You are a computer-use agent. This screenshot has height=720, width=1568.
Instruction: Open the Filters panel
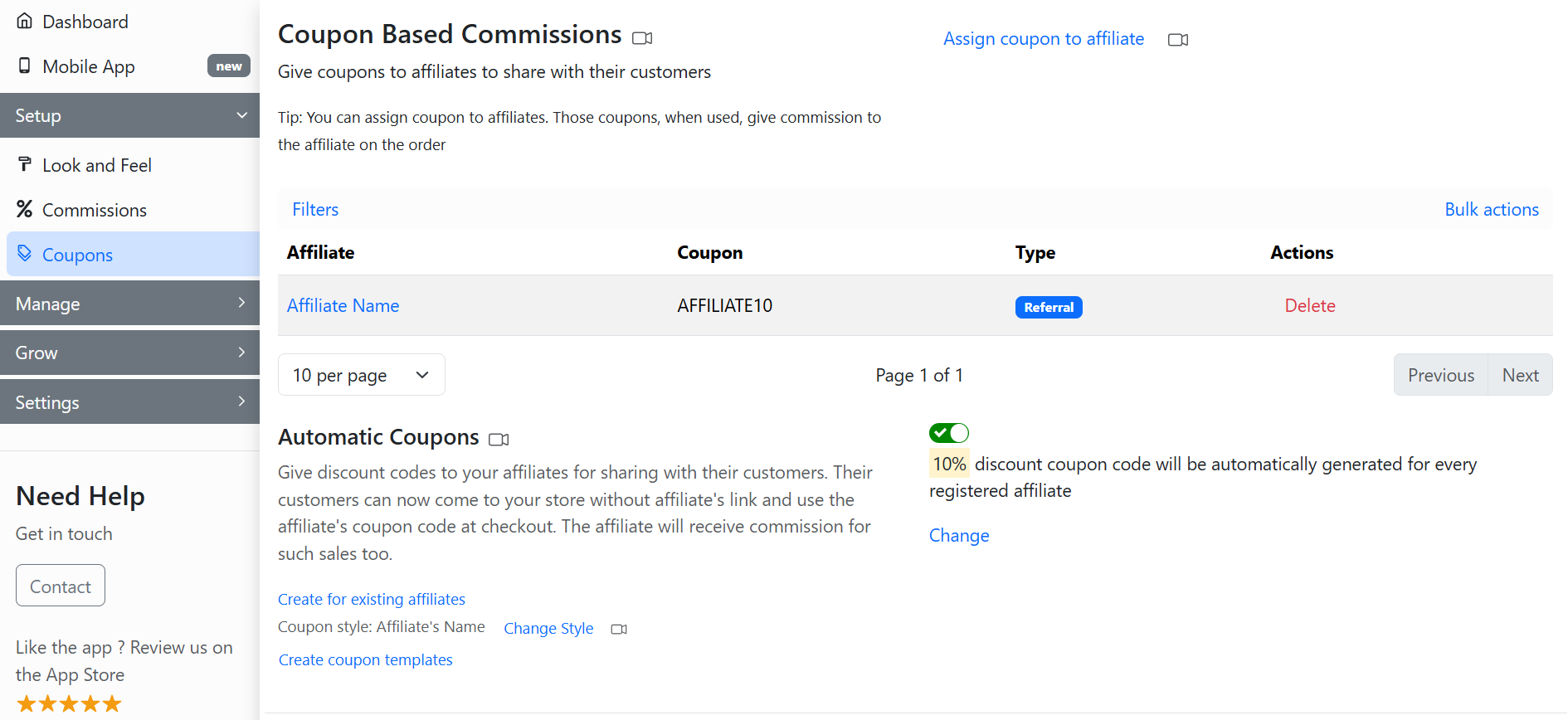pos(315,209)
